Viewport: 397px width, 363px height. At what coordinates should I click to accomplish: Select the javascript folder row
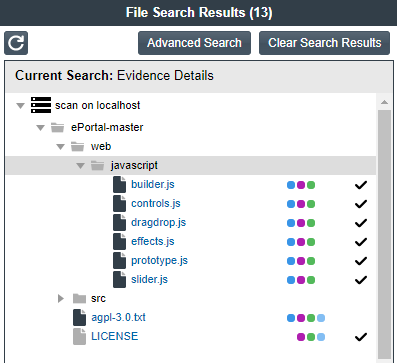(191, 165)
